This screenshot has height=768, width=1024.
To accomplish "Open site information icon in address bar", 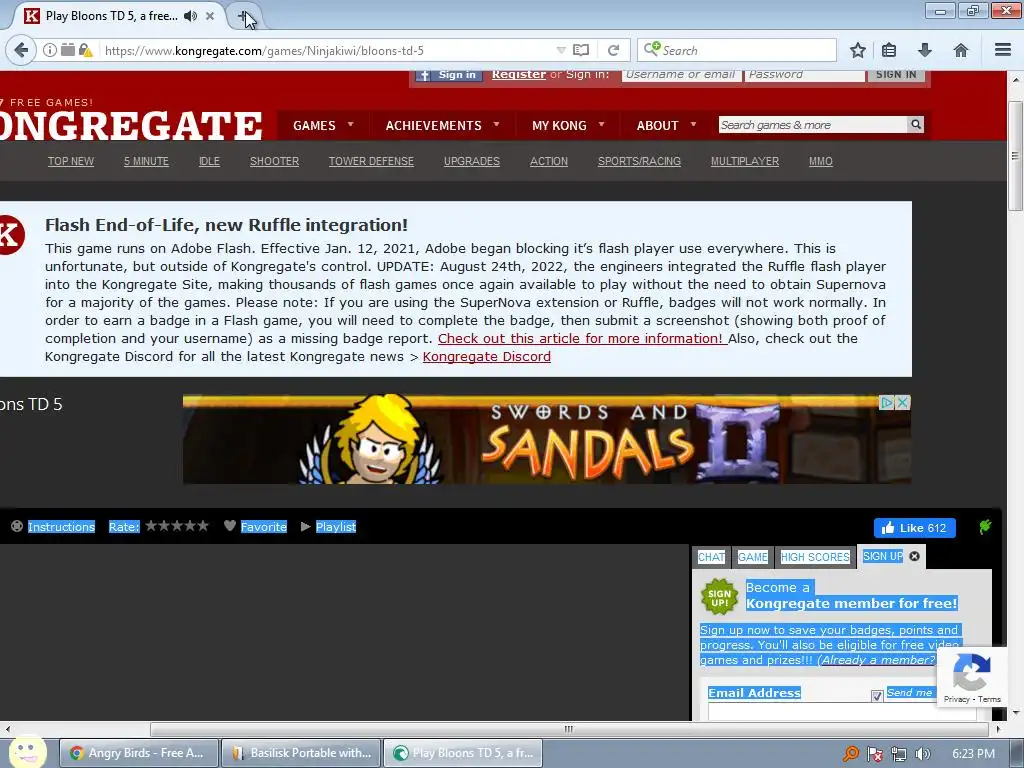I will click(50, 50).
